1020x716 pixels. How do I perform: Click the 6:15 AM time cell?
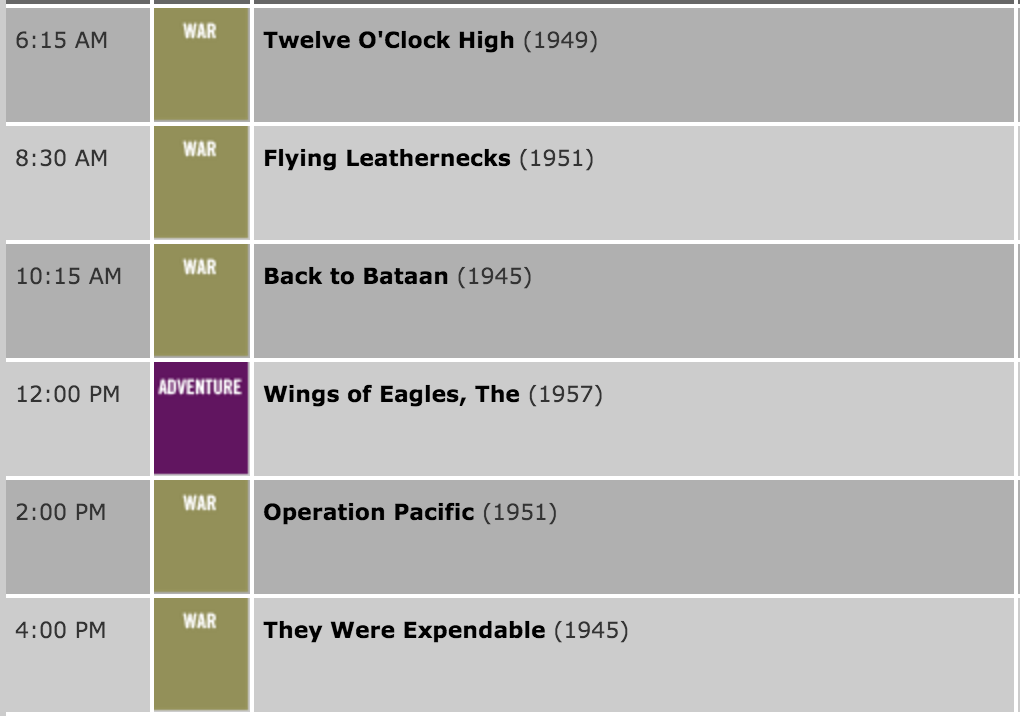(62, 41)
